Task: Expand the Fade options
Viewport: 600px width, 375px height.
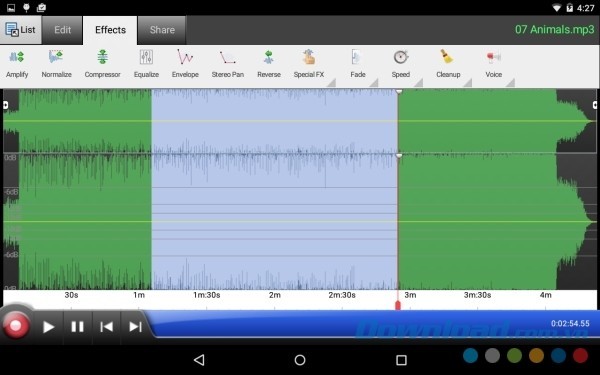Action: pyautogui.click(x=358, y=64)
